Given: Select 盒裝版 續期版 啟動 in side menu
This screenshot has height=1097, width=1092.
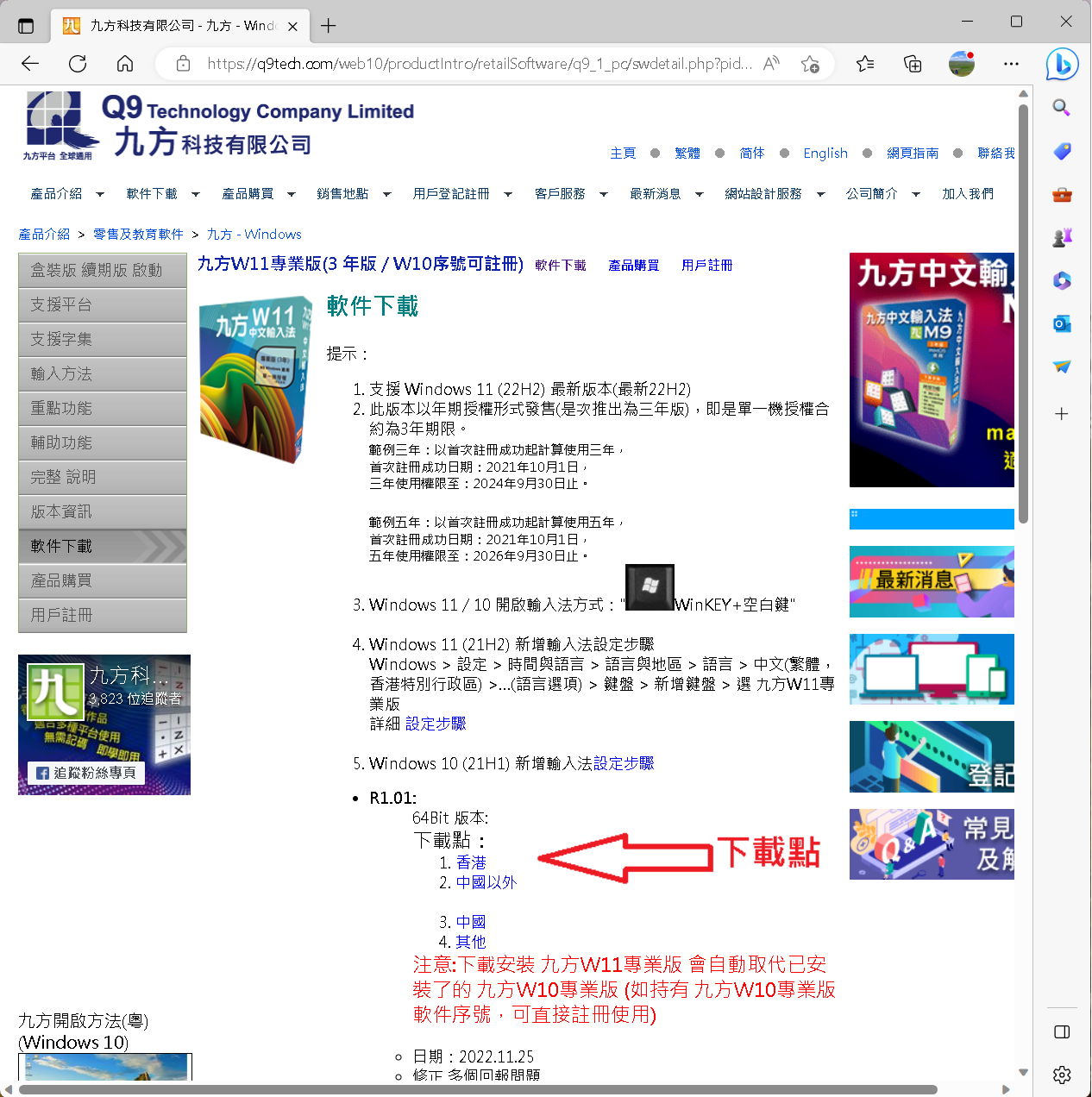Looking at the screenshot, I should 103,270.
